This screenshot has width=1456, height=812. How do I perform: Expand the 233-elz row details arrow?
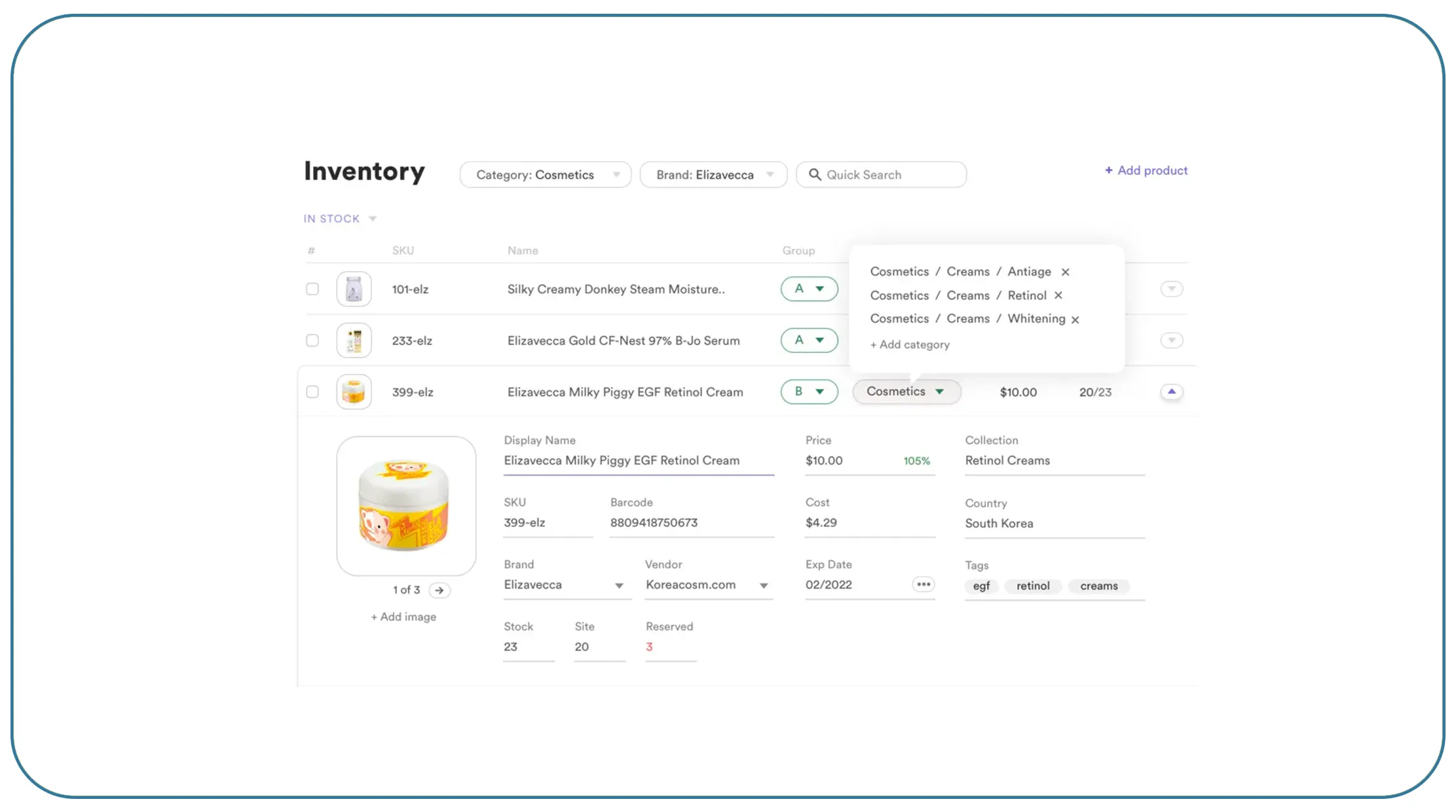(x=1172, y=341)
